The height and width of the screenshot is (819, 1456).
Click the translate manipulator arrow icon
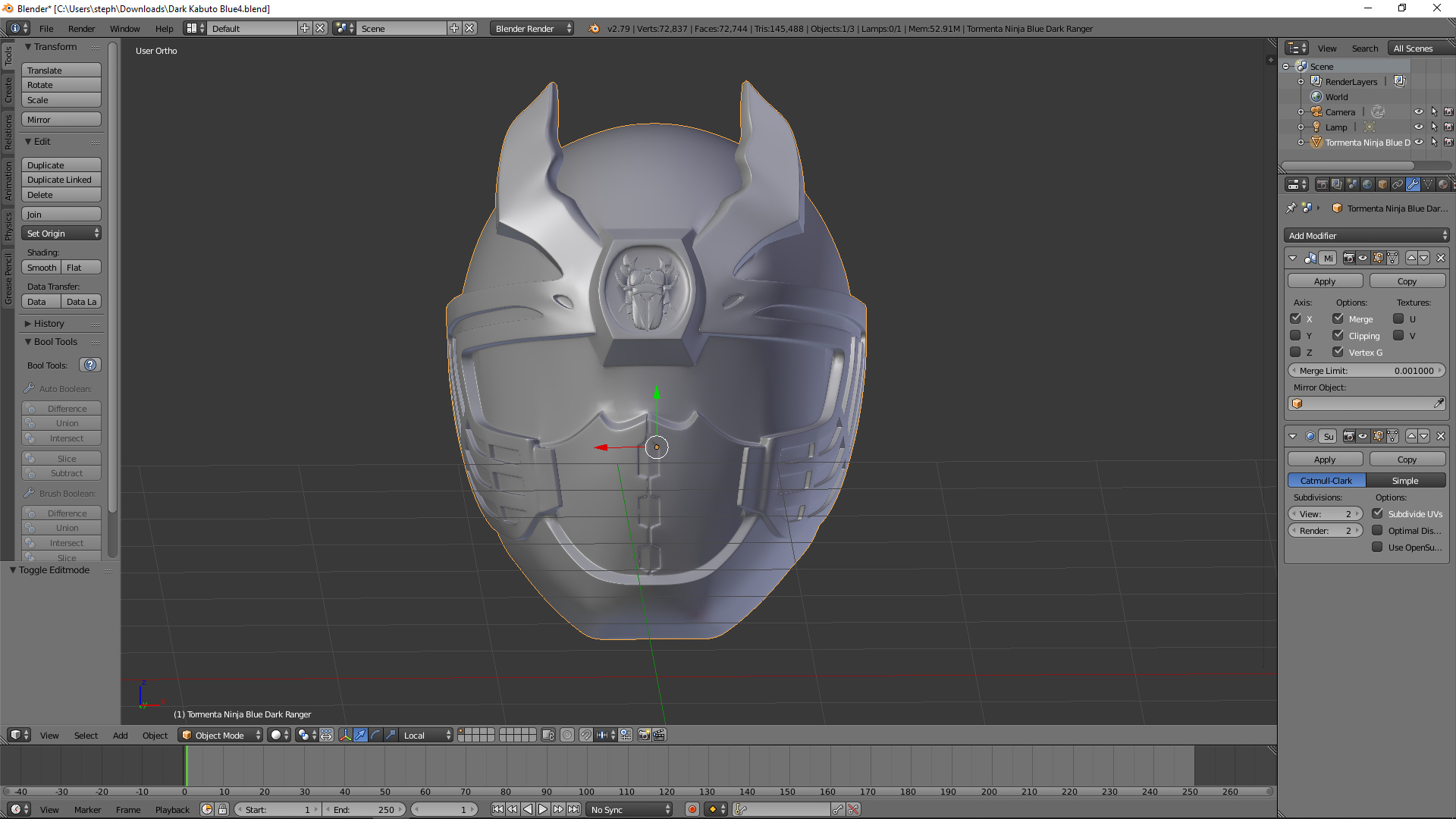[360, 735]
